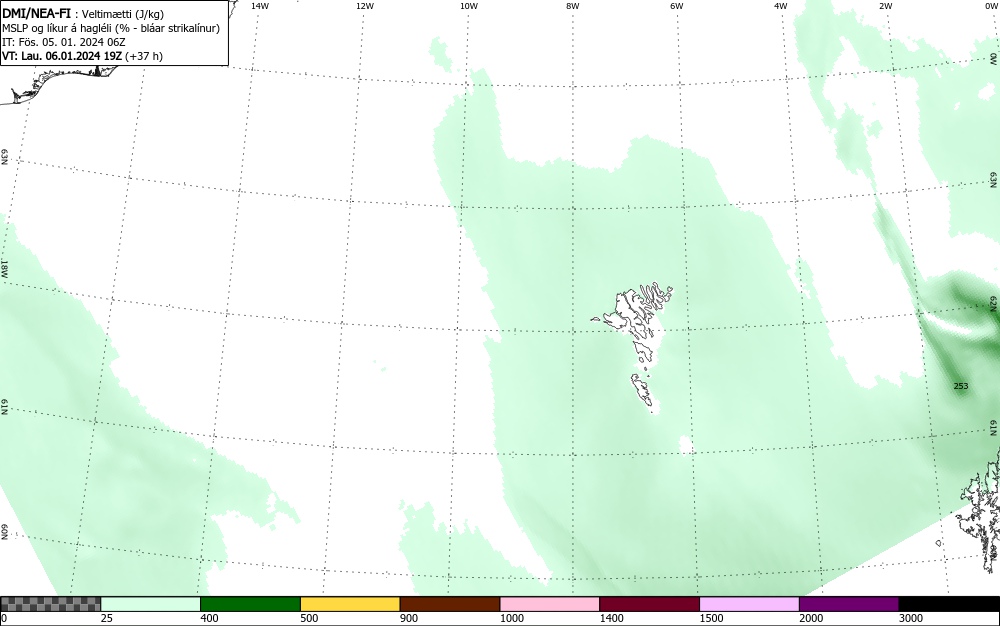This screenshot has height=626, width=1000.
Task: Click the DMI/NEA-FI title text
Action: [x=36, y=14]
